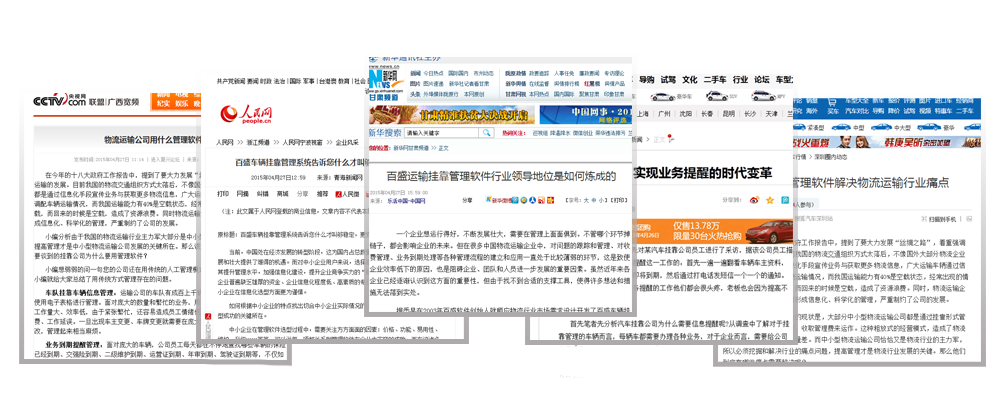Select the 天津 city link
The height and width of the screenshot is (408, 1000).
(x=771, y=114)
